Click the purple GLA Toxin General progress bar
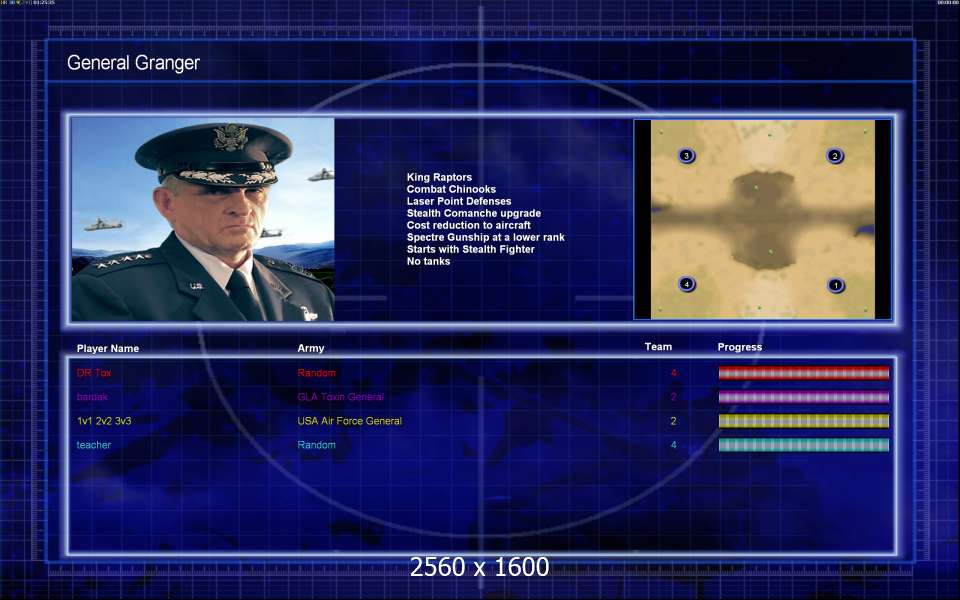Viewport: 960px width, 600px height. click(803, 397)
